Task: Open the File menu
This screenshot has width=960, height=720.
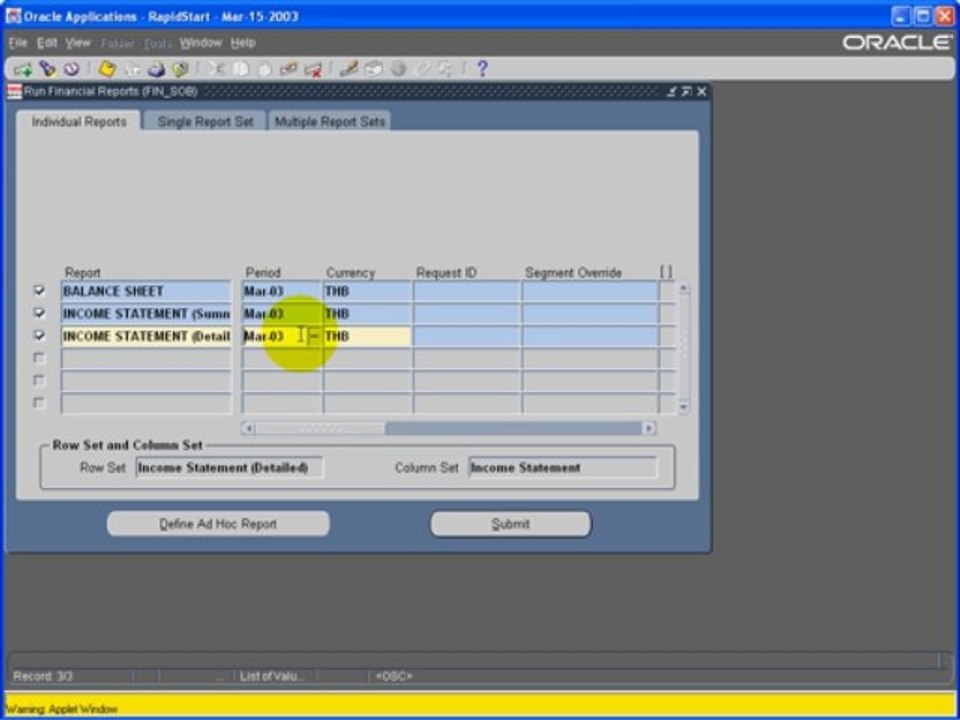Action: point(18,43)
